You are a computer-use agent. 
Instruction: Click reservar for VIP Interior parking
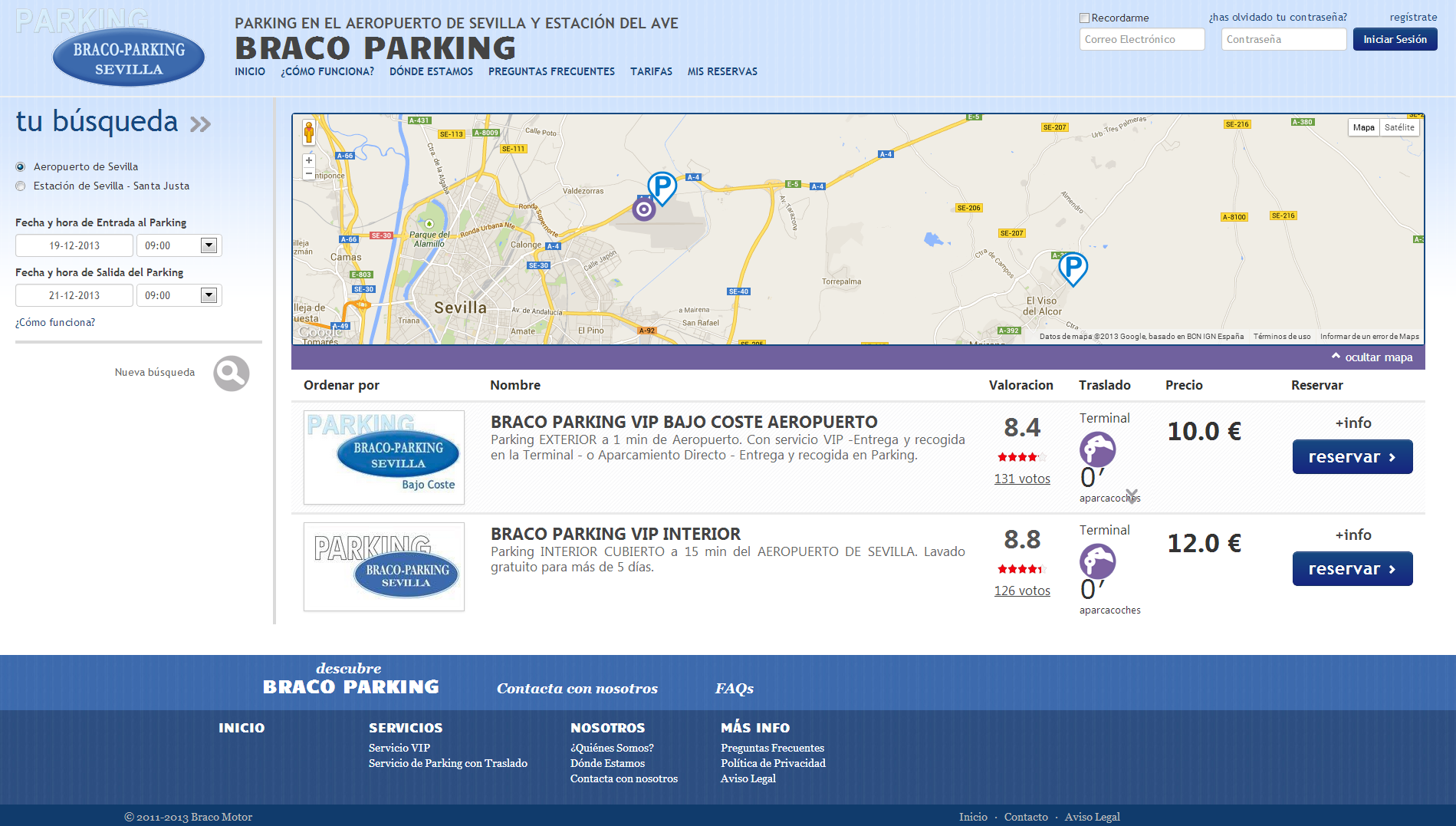pyautogui.click(x=1352, y=569)
